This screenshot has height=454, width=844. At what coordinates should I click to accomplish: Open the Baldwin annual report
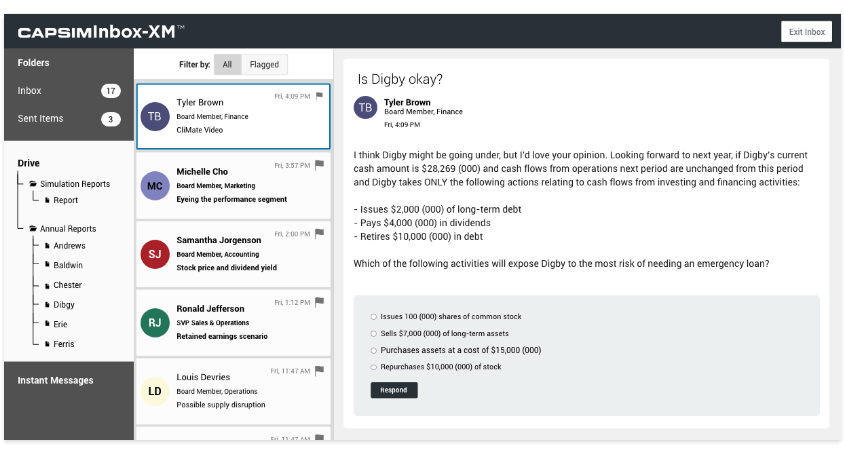pos(68,265)
